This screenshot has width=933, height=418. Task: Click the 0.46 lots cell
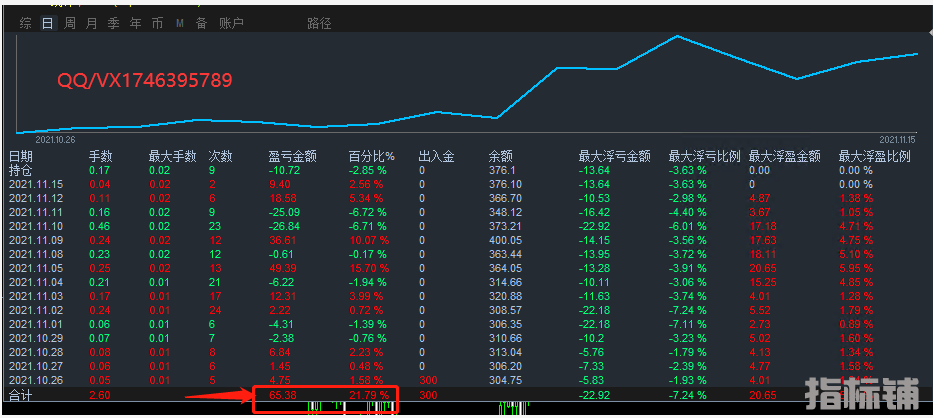(x=99, y=226)
